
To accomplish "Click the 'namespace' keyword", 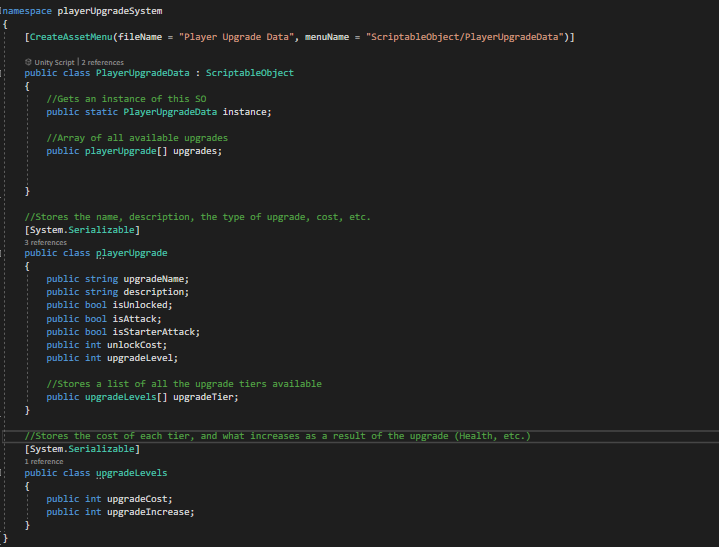I will [x=27, y=11].
